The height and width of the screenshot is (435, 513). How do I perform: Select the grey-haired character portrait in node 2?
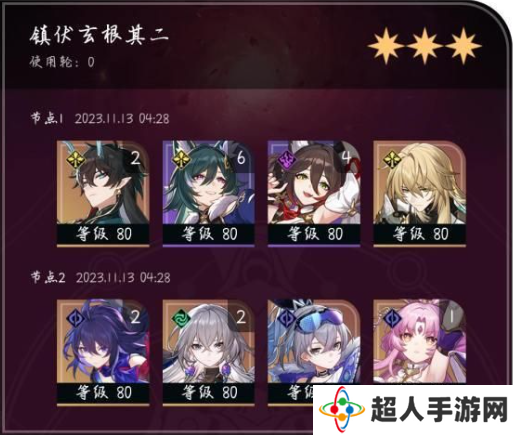[x=209, y=352]
